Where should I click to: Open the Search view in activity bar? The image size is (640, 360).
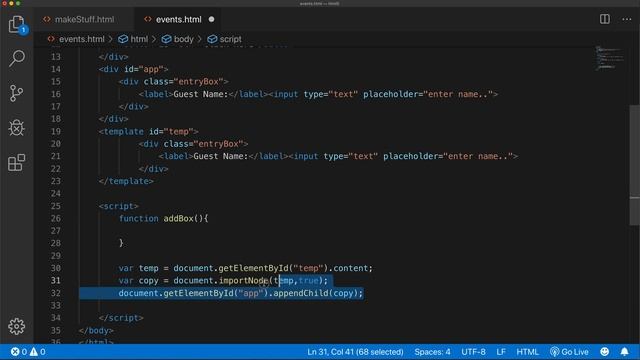coord(16,58)
